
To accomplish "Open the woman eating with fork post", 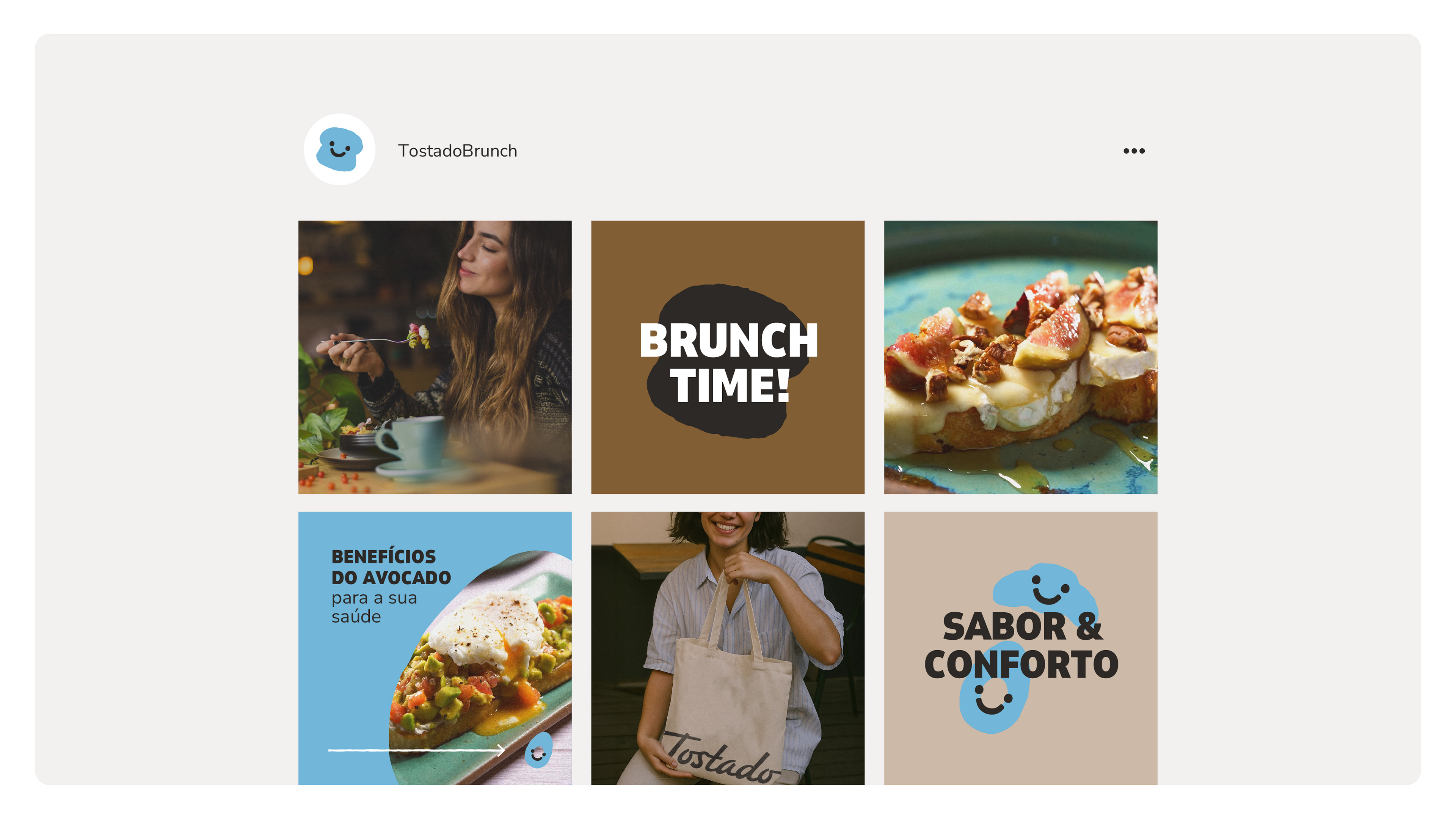I will pos(435,357).
